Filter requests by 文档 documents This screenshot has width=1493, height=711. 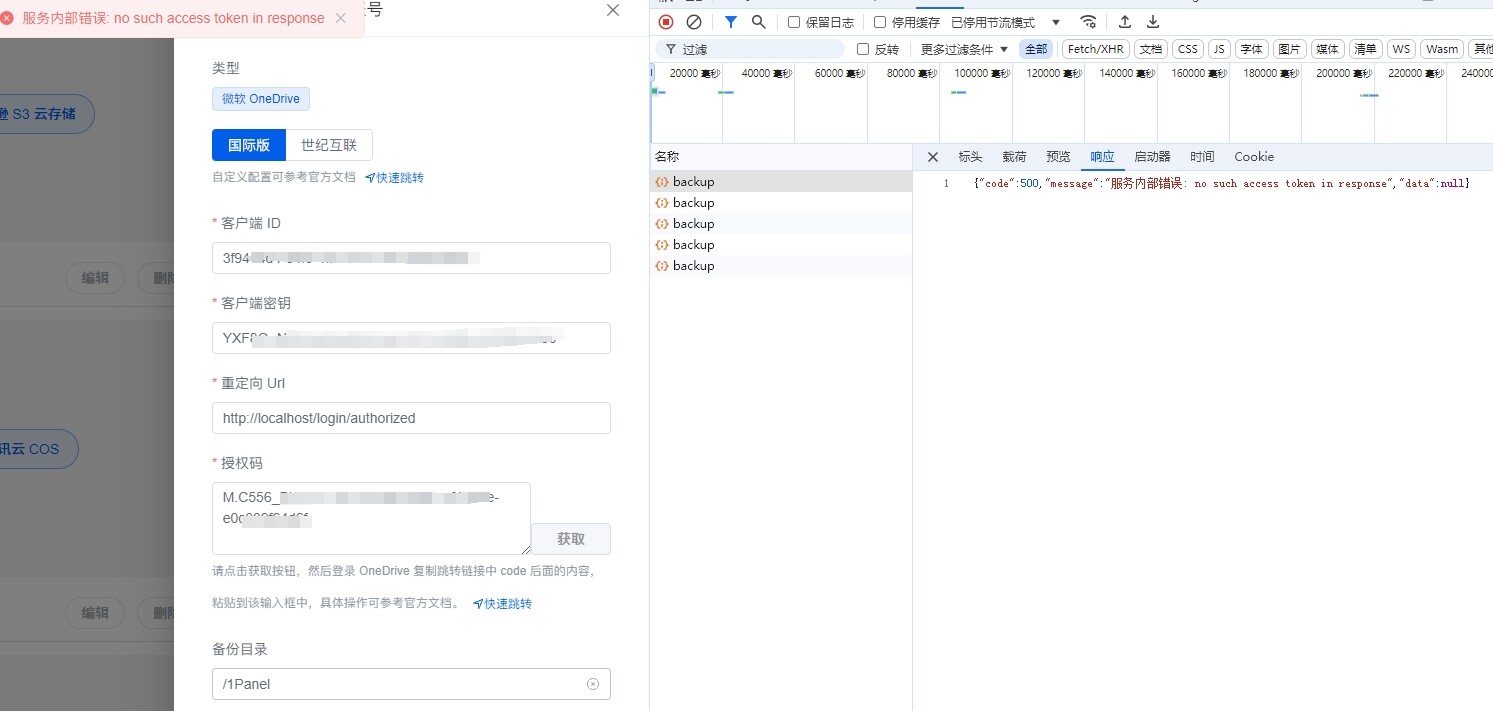pos(1151,49)
